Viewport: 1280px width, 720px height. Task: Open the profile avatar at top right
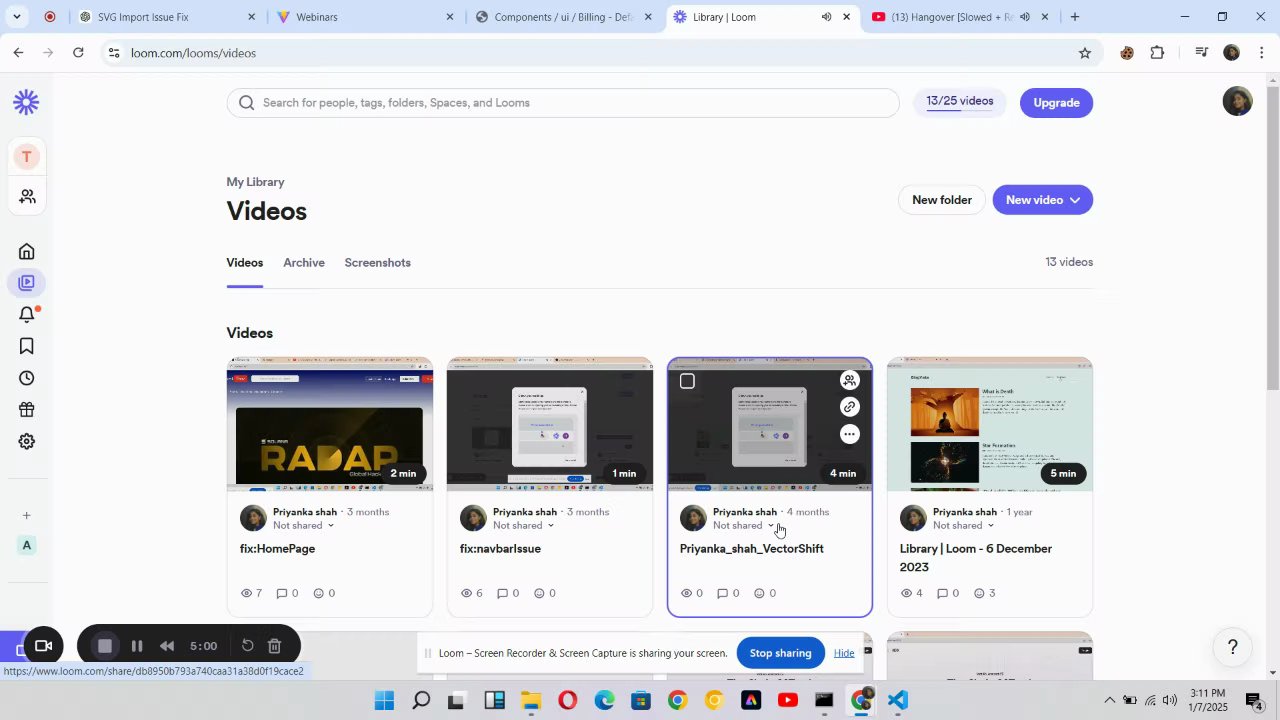tap(1237, 102)
